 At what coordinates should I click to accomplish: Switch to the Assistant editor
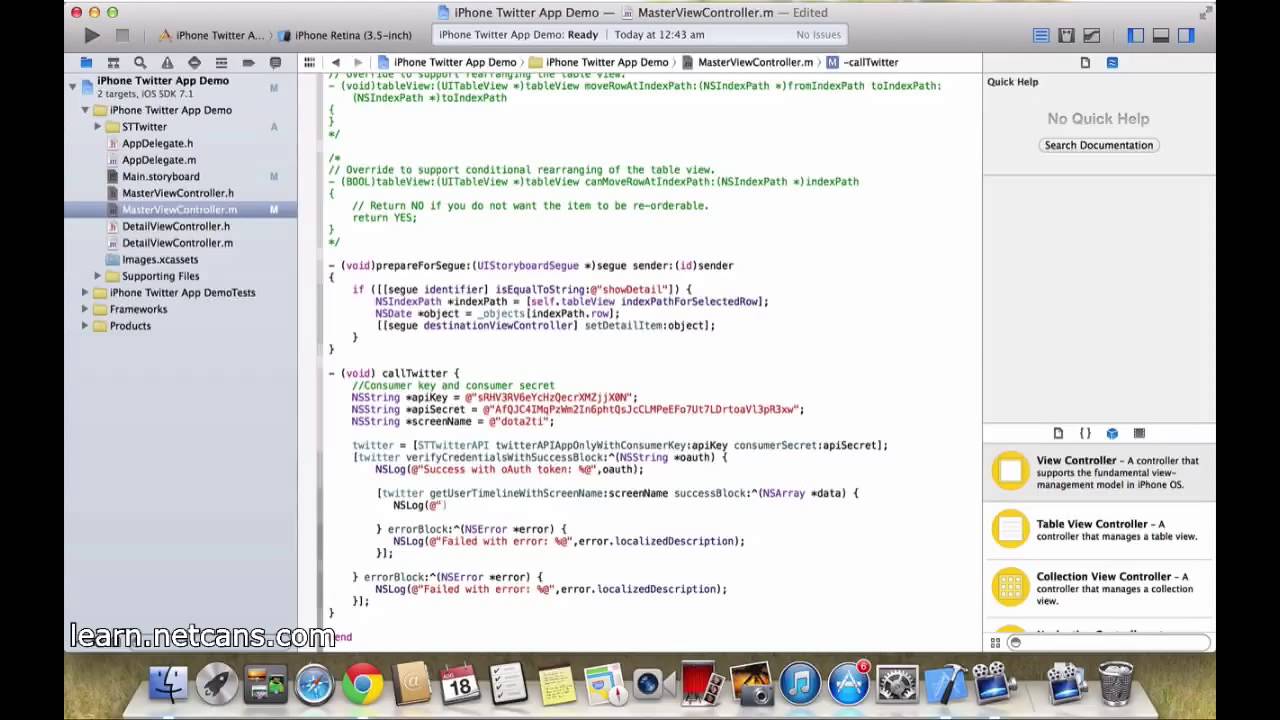1066,35
